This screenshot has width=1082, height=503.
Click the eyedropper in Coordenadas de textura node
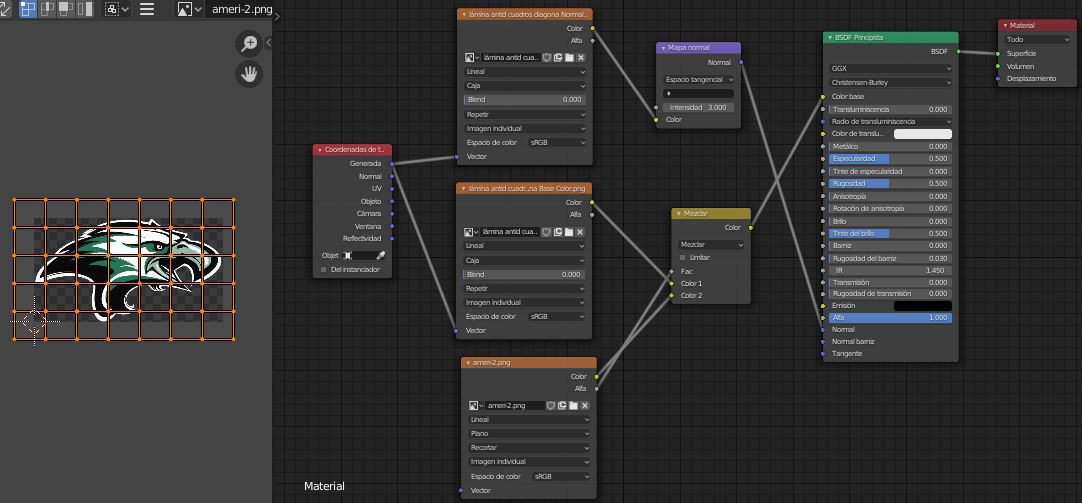(x=380, y=255)
